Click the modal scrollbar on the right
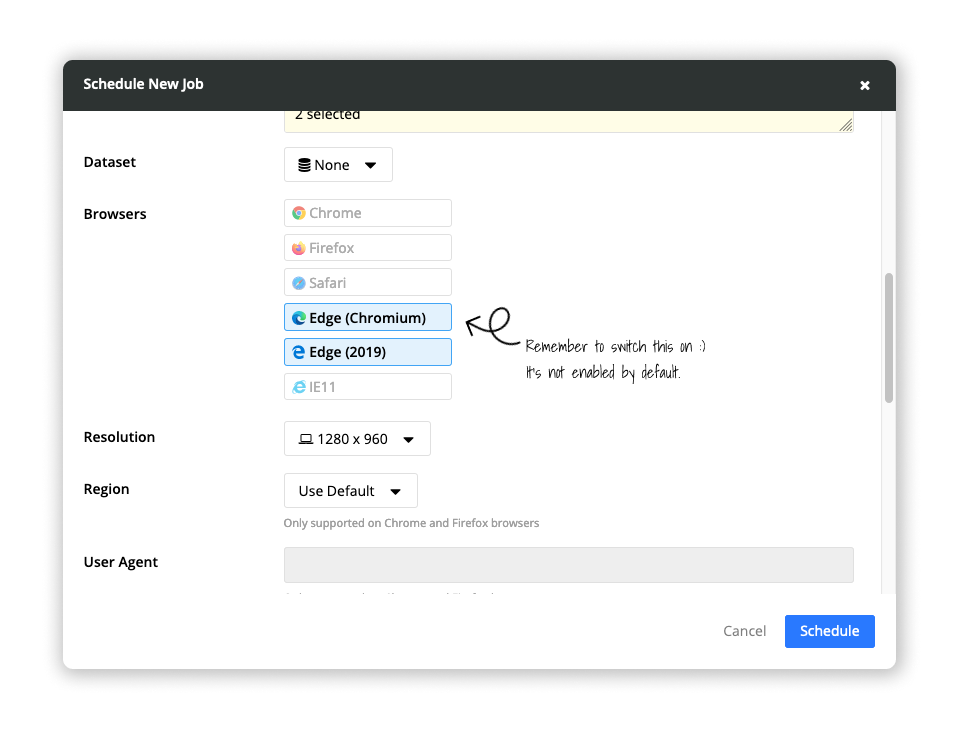 point(888,335)
